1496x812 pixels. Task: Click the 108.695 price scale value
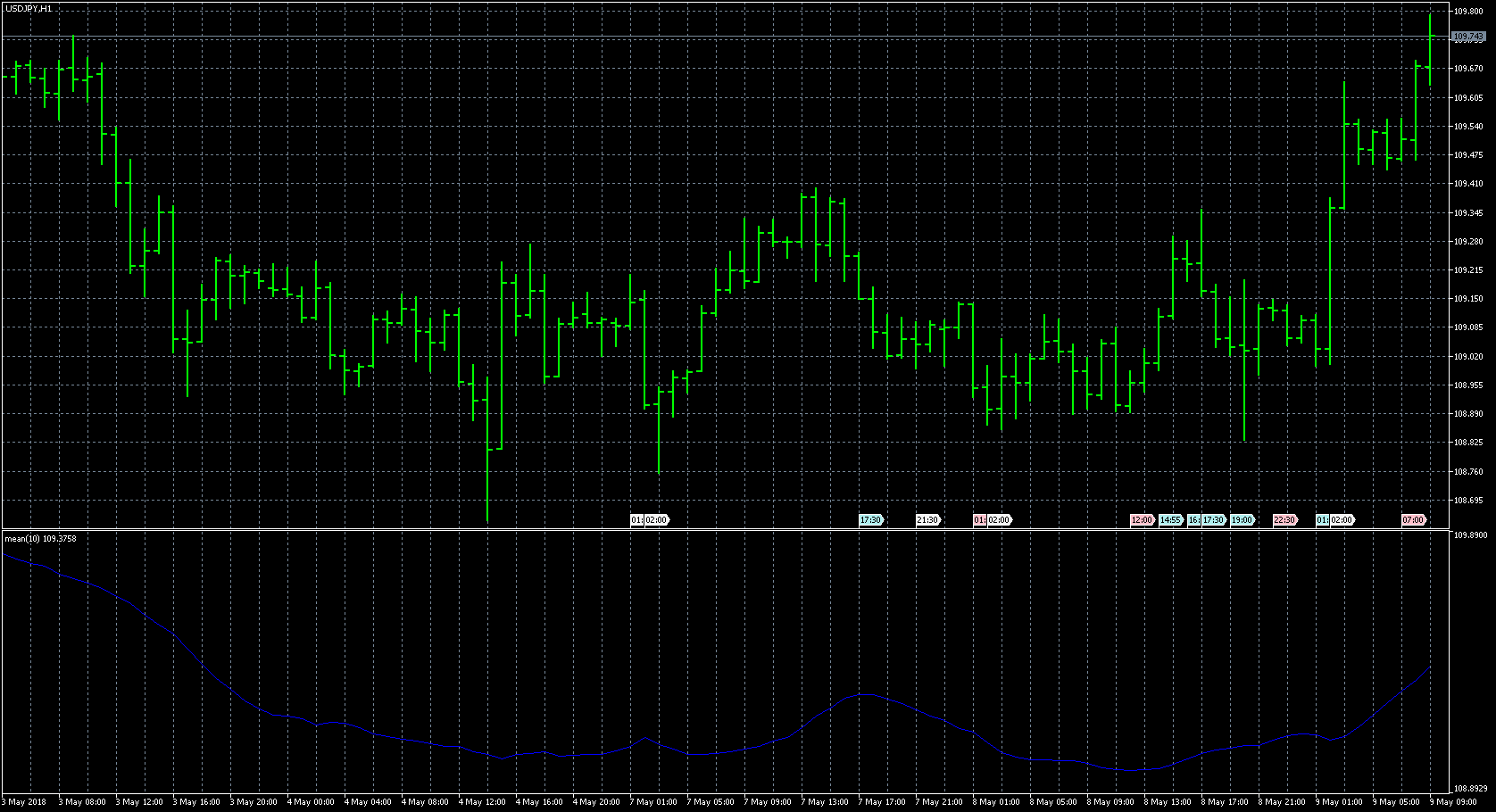pos(1468,501)
